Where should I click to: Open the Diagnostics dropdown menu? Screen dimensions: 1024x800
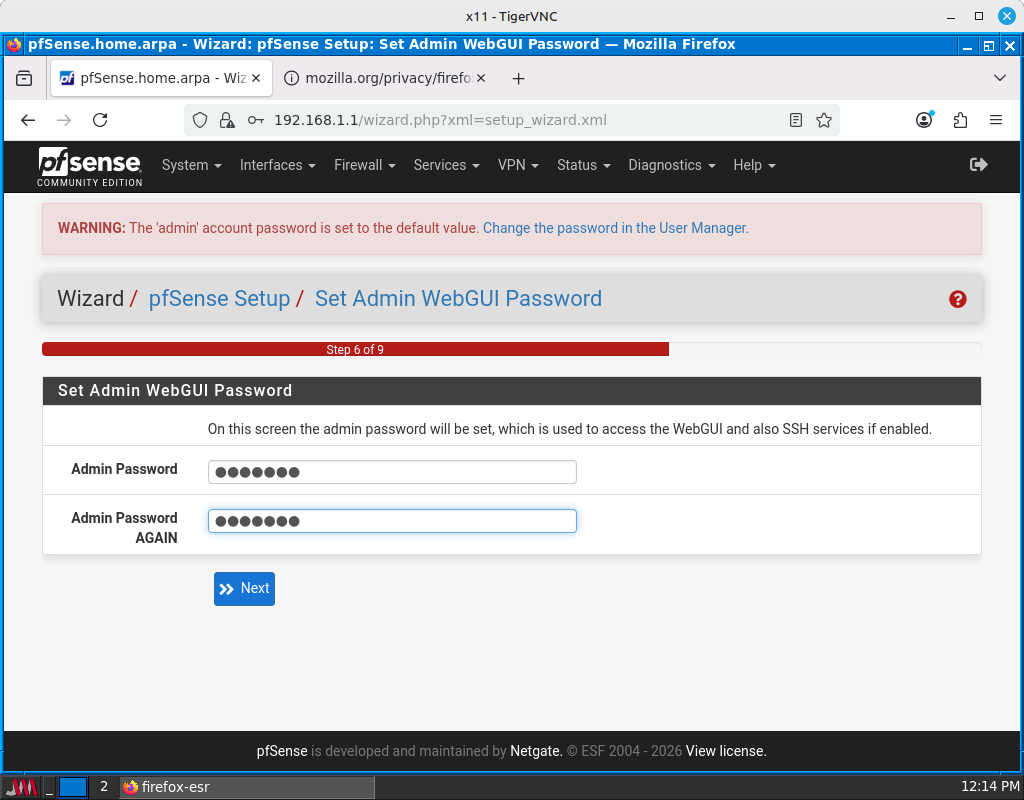point(671,165)
